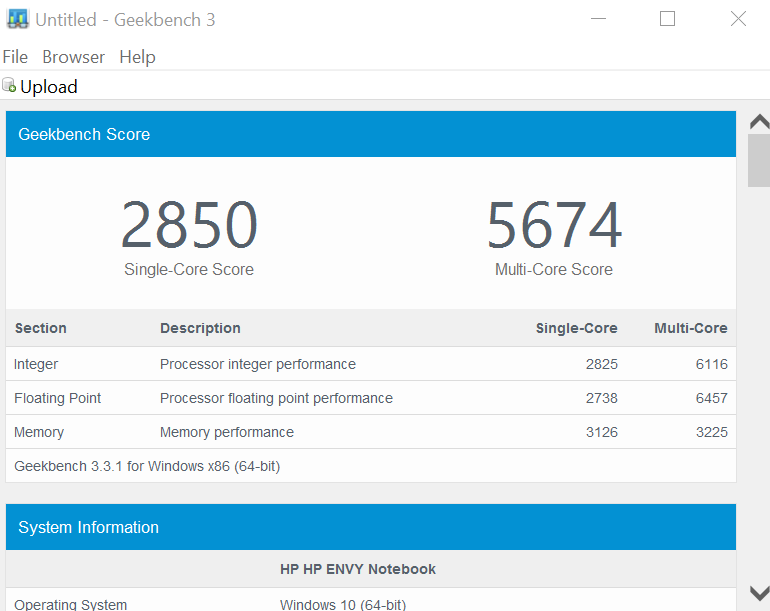Click the Description column header
Screen dimensions: 770x611
pyautogui.click(x=200, y=328)
